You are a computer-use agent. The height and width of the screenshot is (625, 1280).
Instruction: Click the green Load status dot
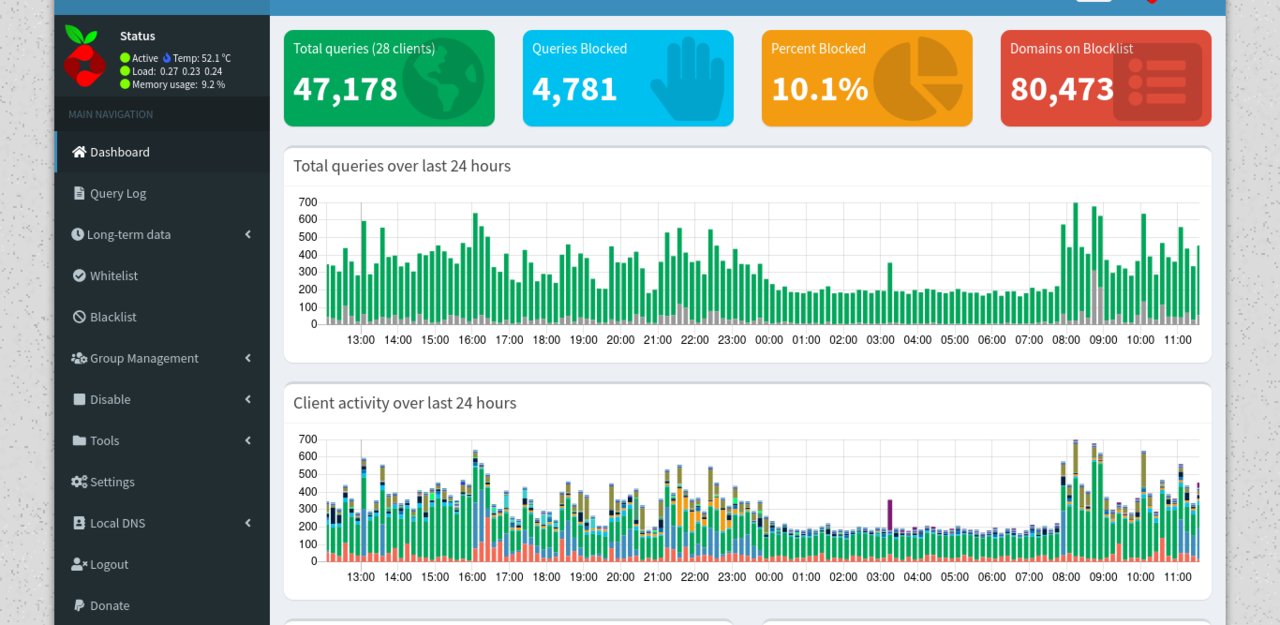pyautogui.click(x=125, y=71)
